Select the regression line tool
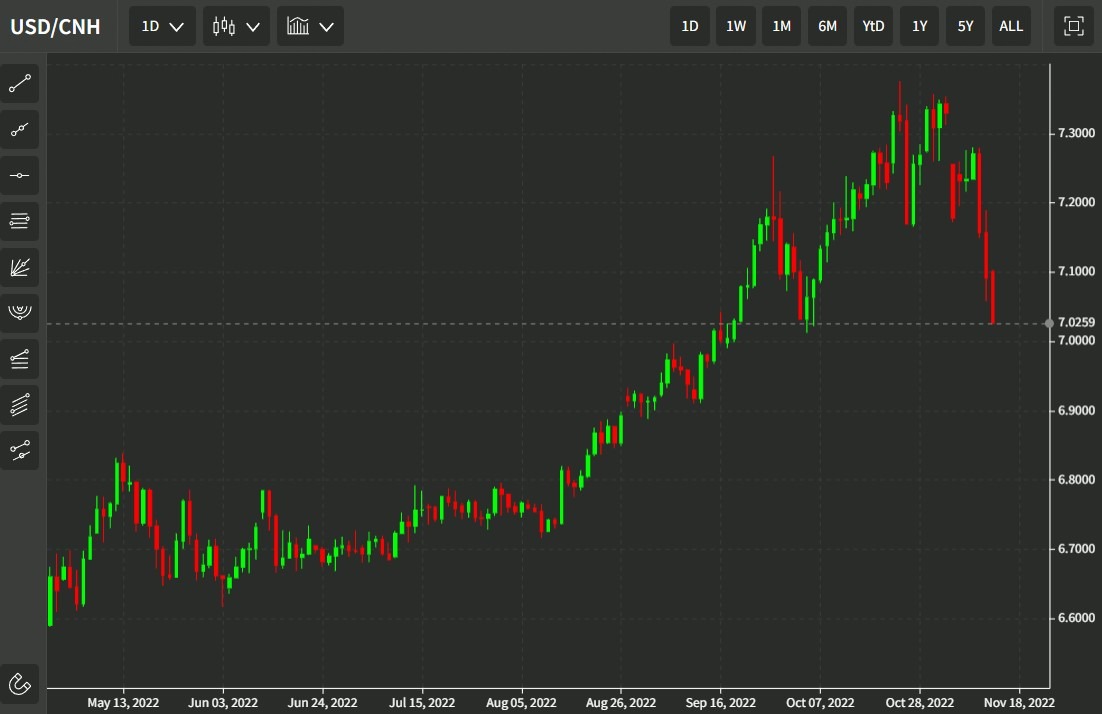1102x714 pixels. [20, 450]
